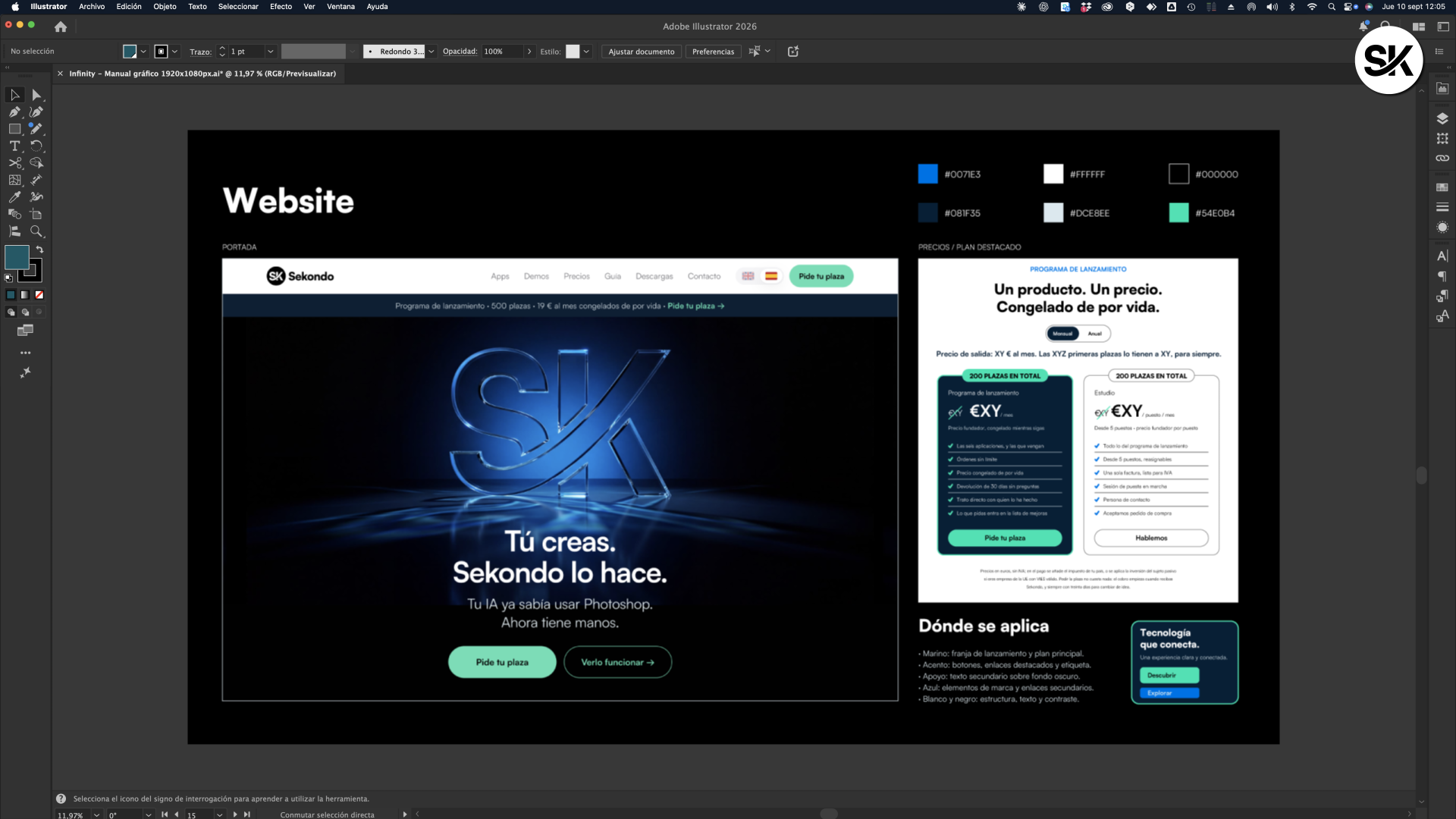Expand the opacity arrow
1456x819 pixels.
click(x=529, y=52)
